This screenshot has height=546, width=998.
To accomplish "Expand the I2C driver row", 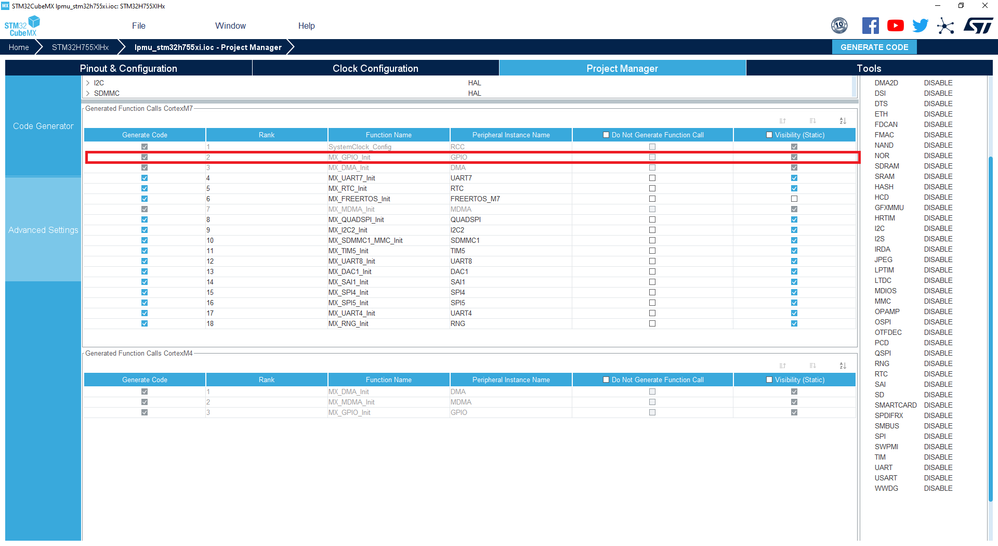I will pyautogui.click(x=88, y=83).
